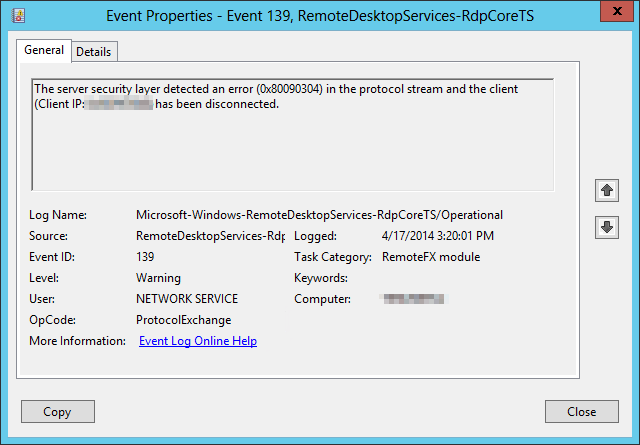Screen dimensions: 640x445
Task: Click the blurred Computer name value
Action: (x=413, y=299)
